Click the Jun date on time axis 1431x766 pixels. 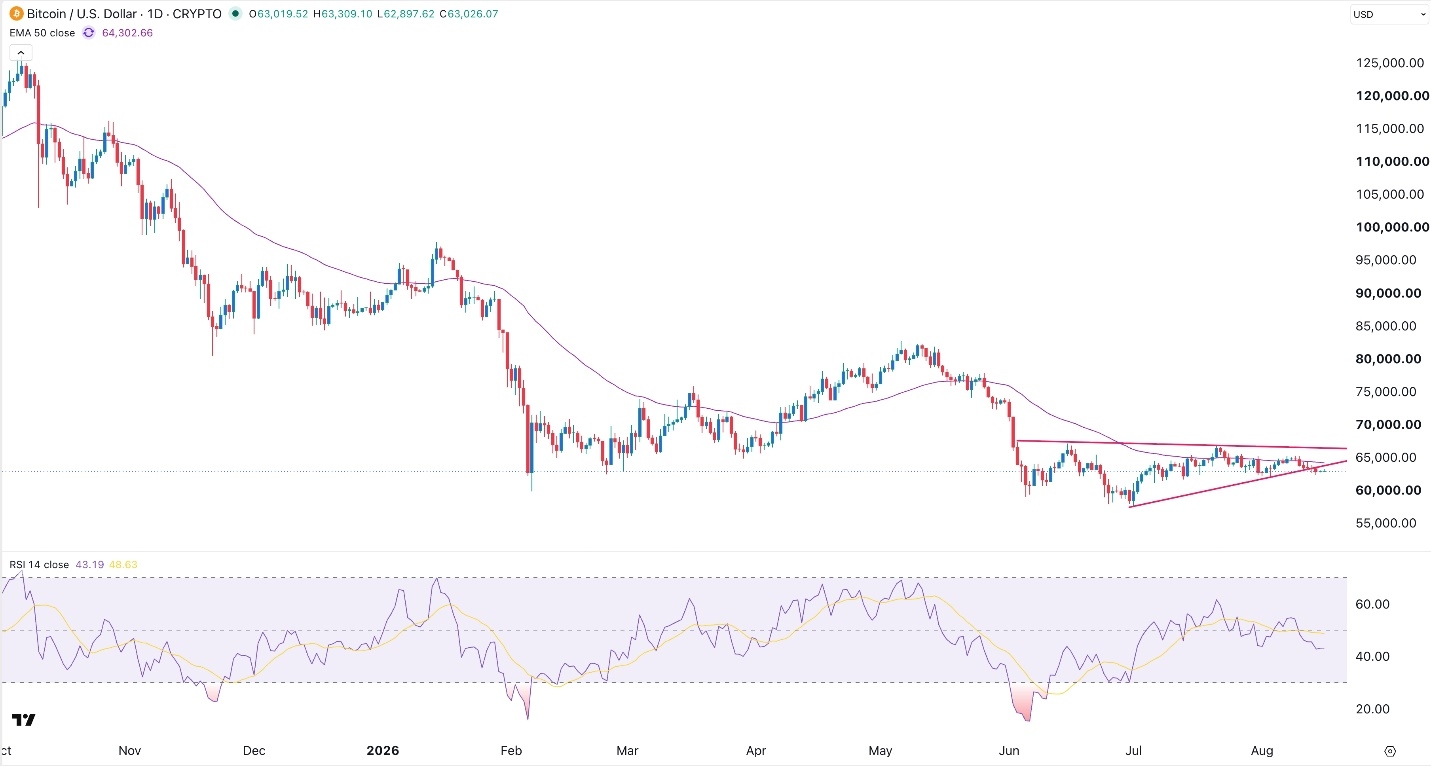click(x=1010, y=750)
